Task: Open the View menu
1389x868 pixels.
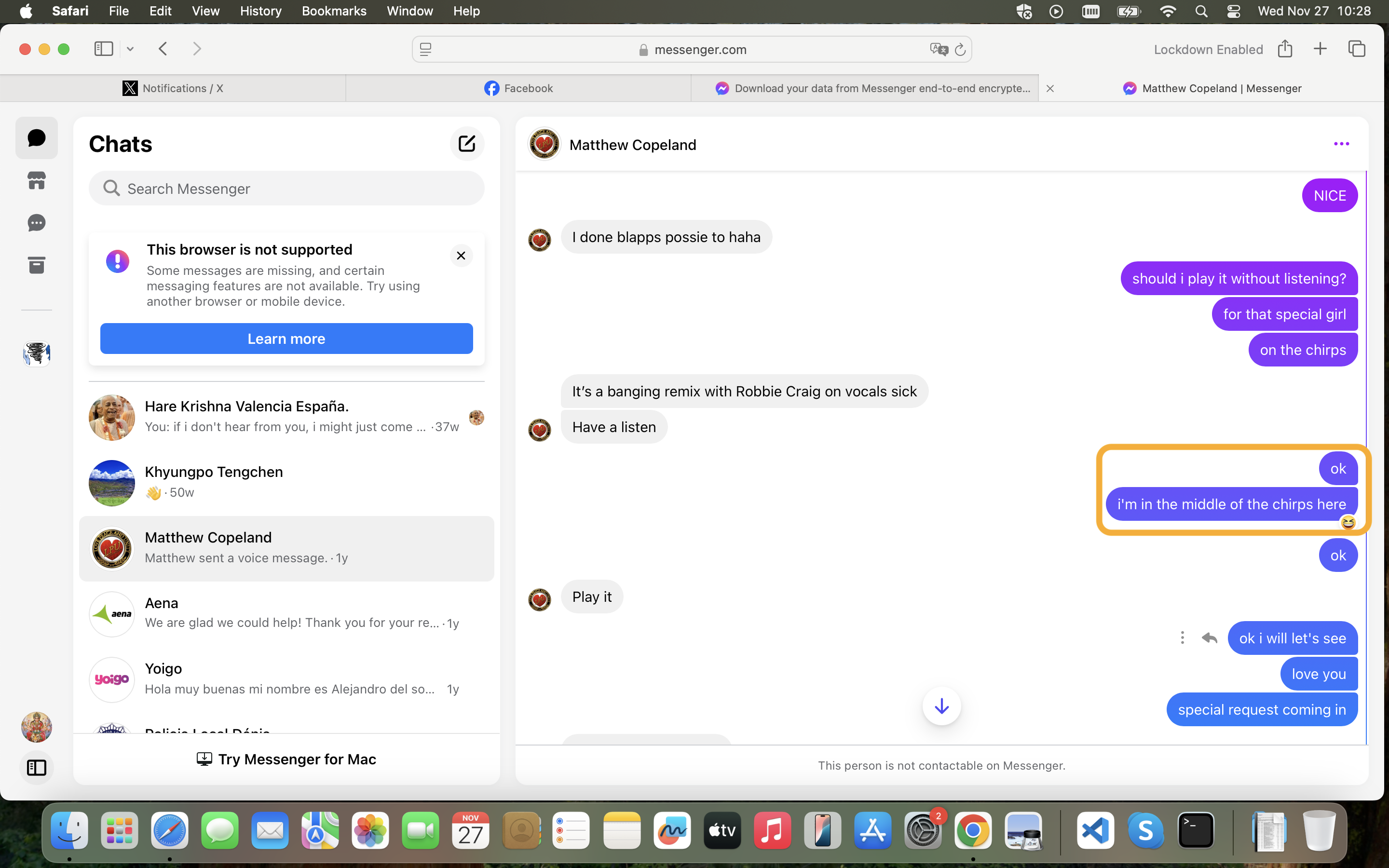Action: (x=205, y=11)
